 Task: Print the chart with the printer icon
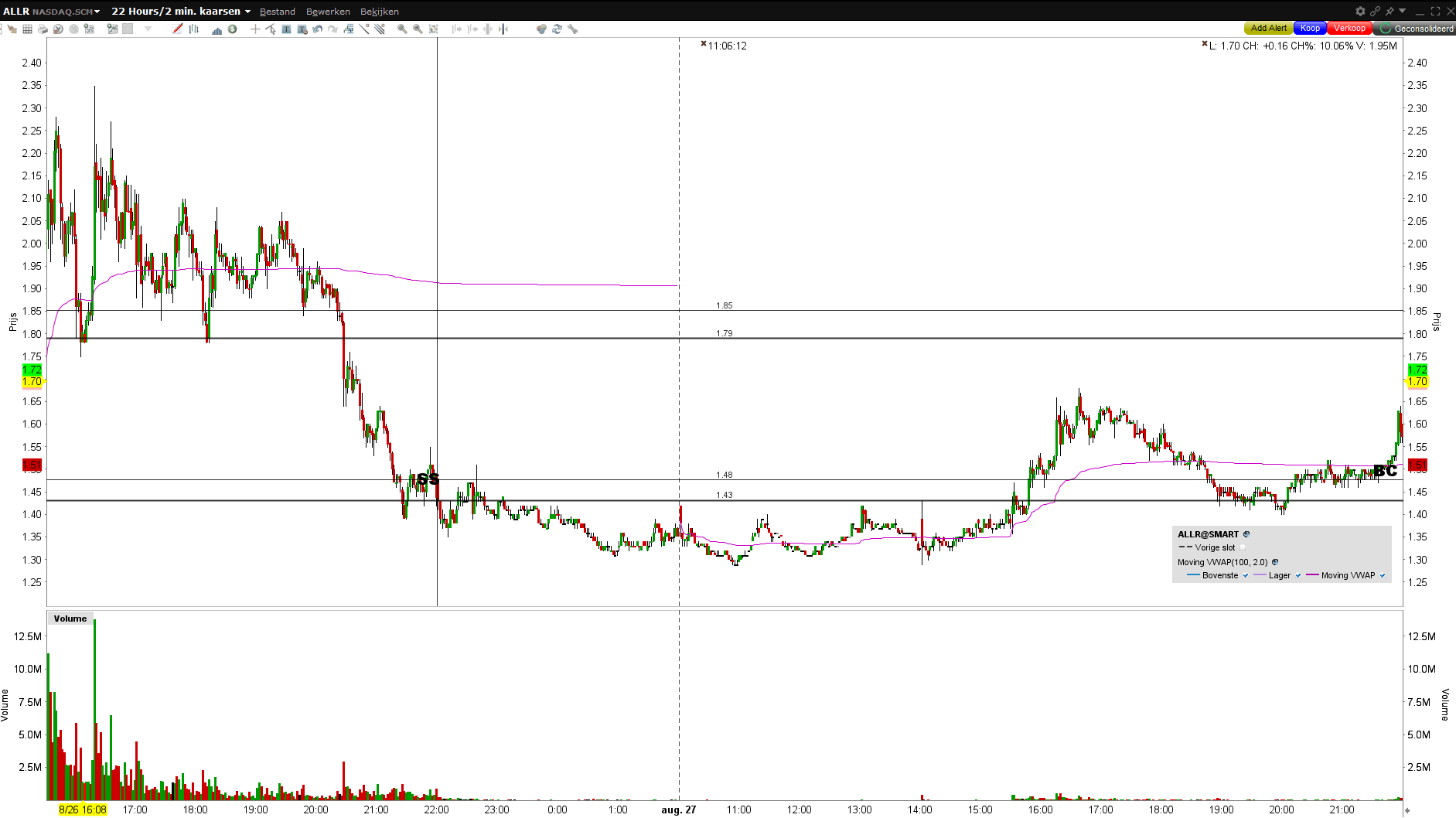pos(43,29)
